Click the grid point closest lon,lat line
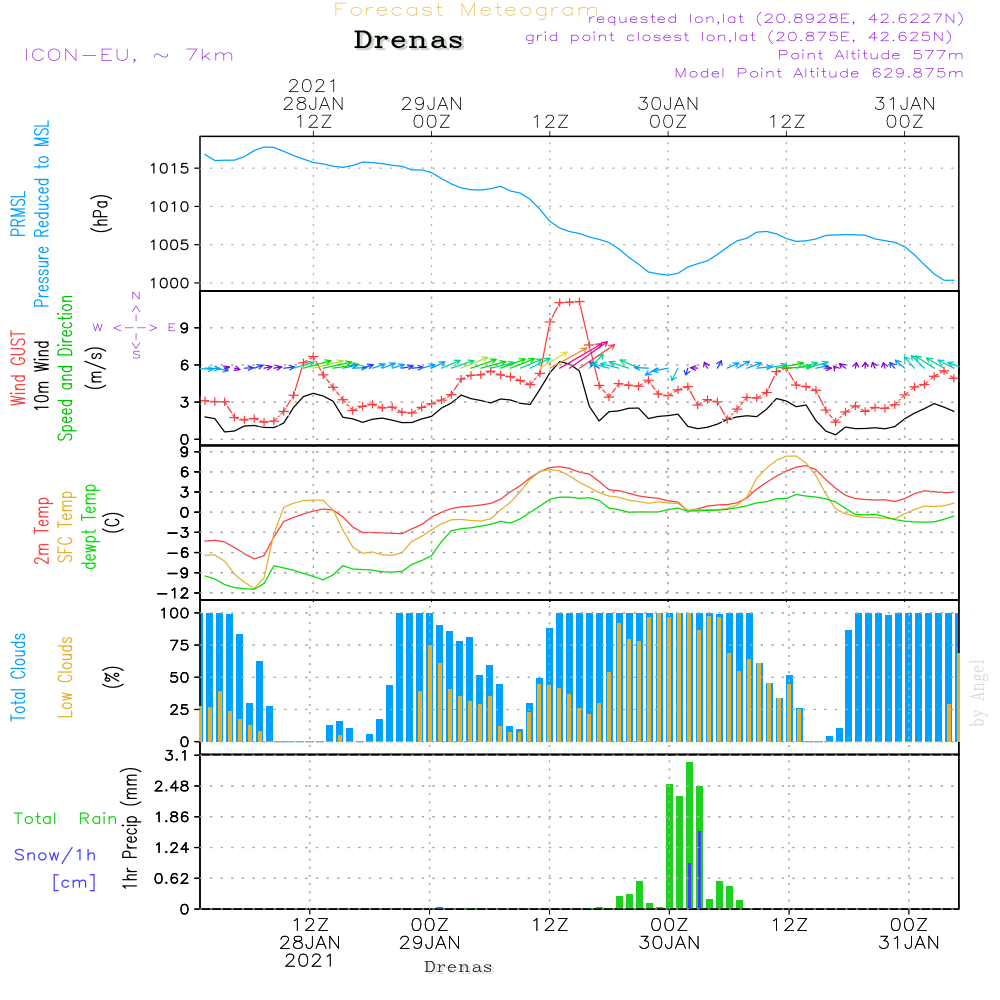Screen dimensions: 1000x1000 point(739,37)
